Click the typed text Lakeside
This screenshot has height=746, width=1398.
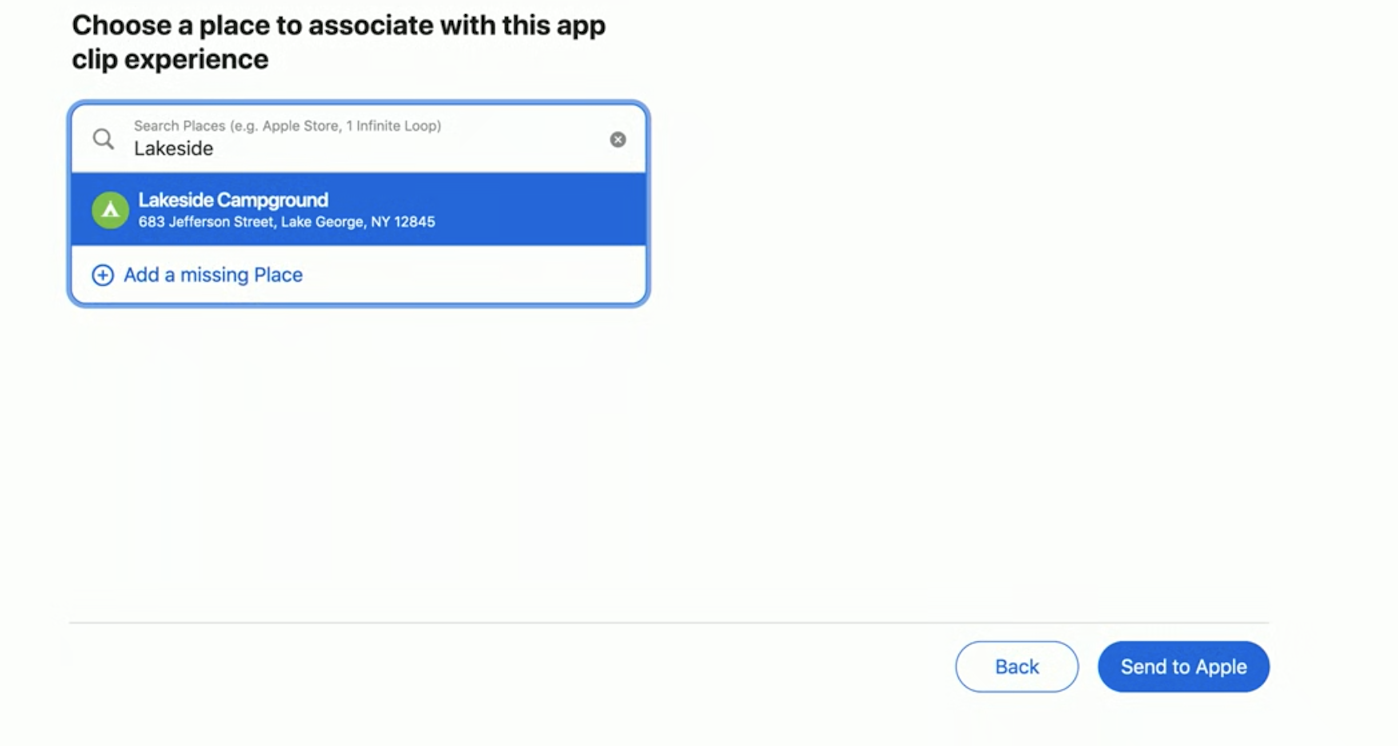pos(174,148)
